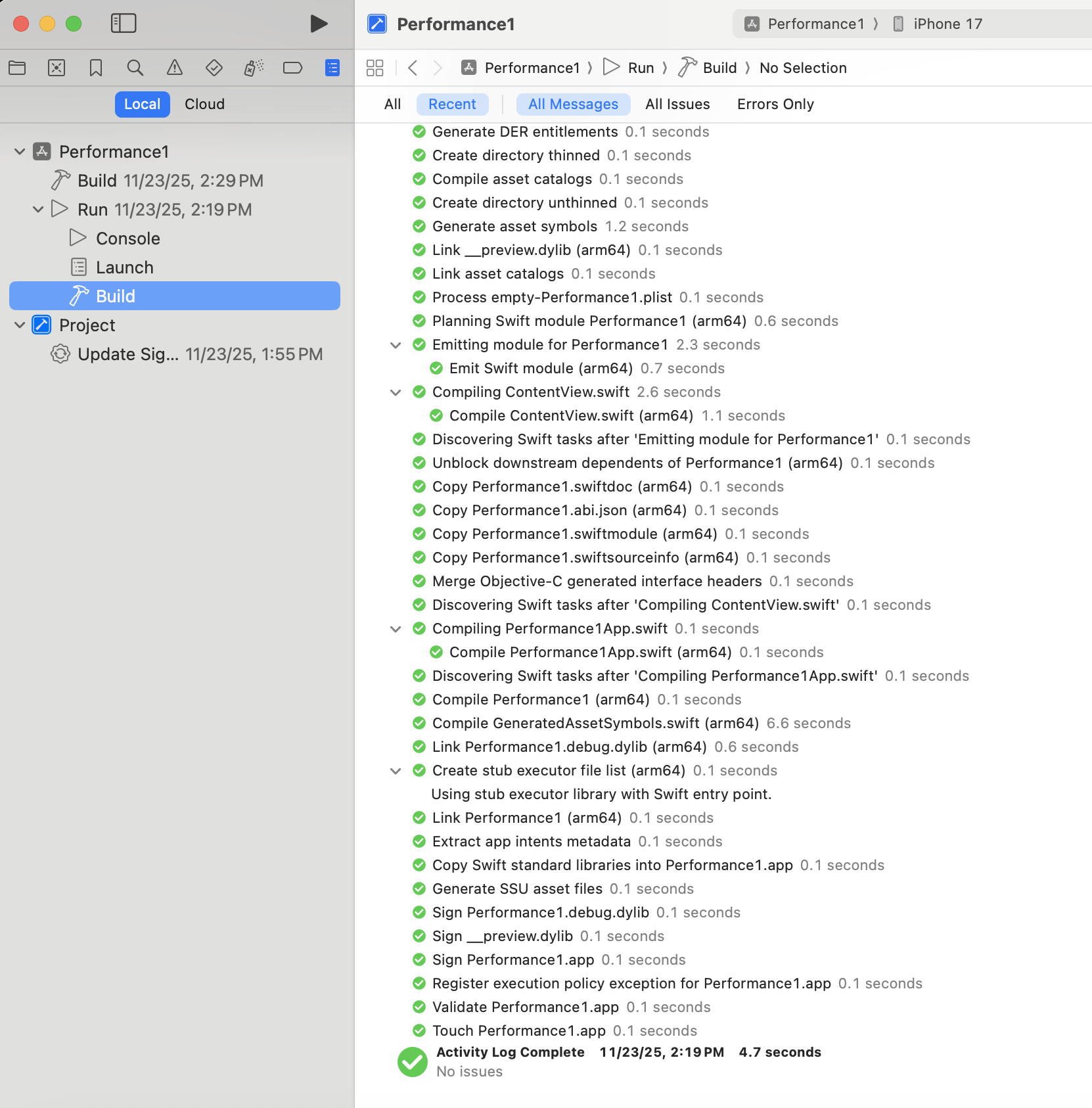
Task: Open the iPhone 17 destination selector
Action: pyautogui.click(x=938, y=24)
